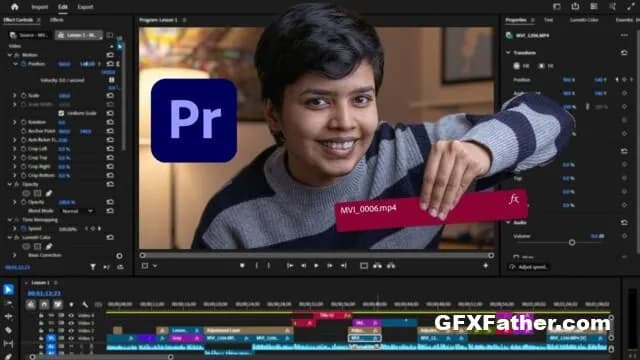The height and width of the screenshot is (360, 640).
Task: Click Mark In in the Program monitor
Action: point(257,266)
